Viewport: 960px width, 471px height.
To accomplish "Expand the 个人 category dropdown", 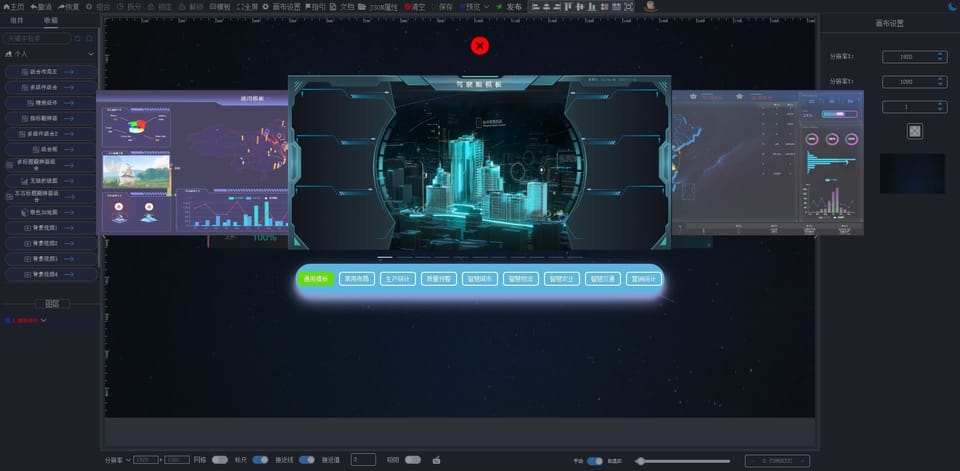I will pos(91,54).
